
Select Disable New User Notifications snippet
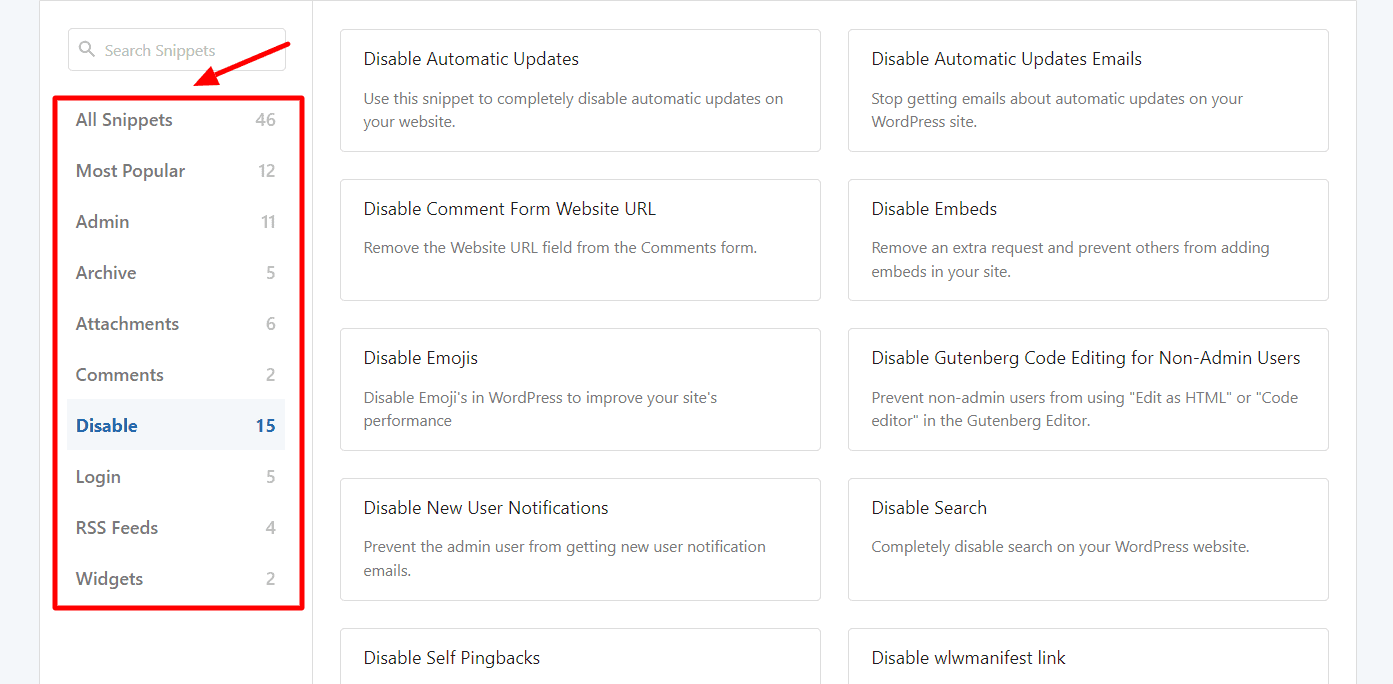pos(580,539)
